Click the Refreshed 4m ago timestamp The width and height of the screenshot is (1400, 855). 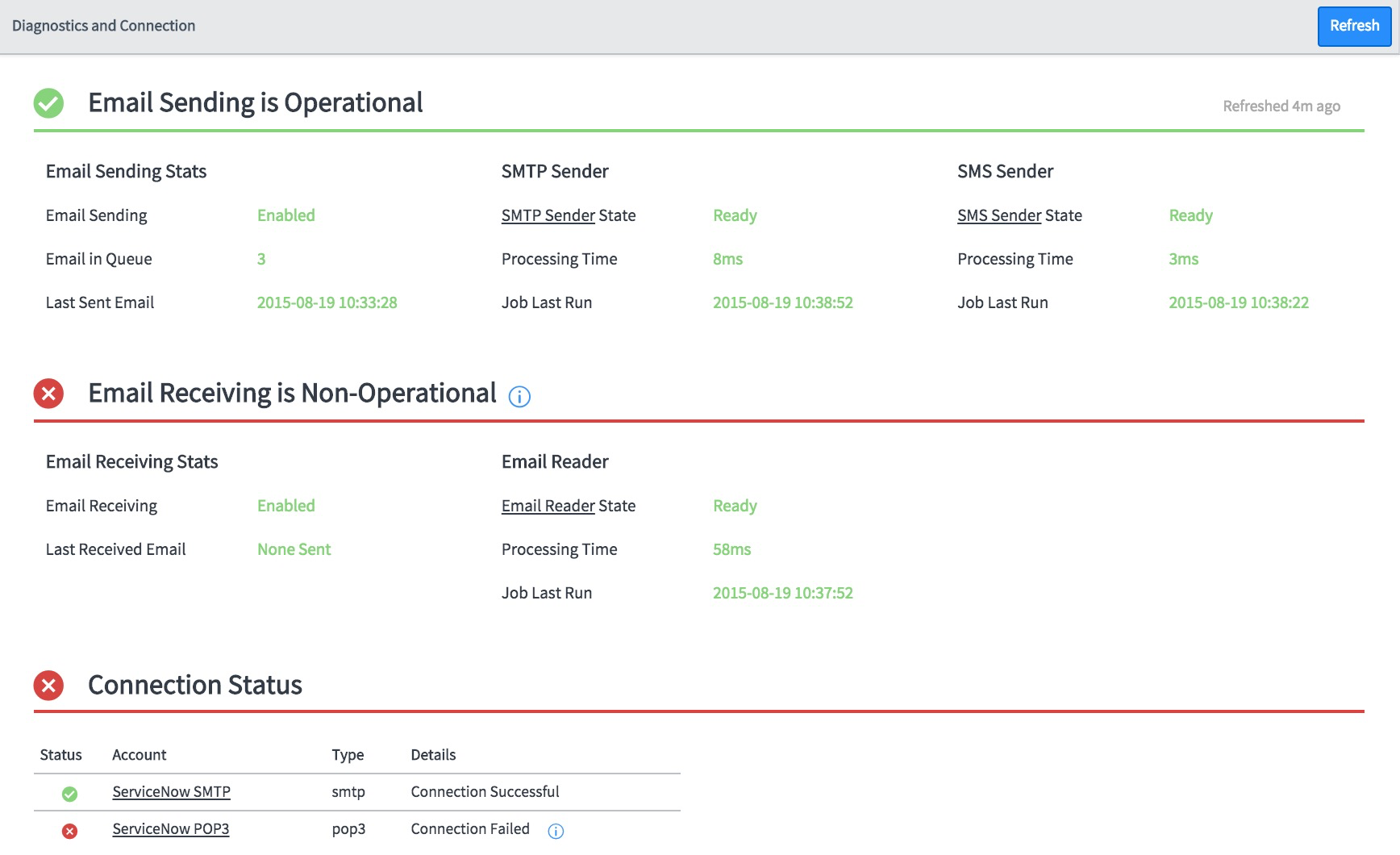pyautogui.click(x=1281, y=106)
